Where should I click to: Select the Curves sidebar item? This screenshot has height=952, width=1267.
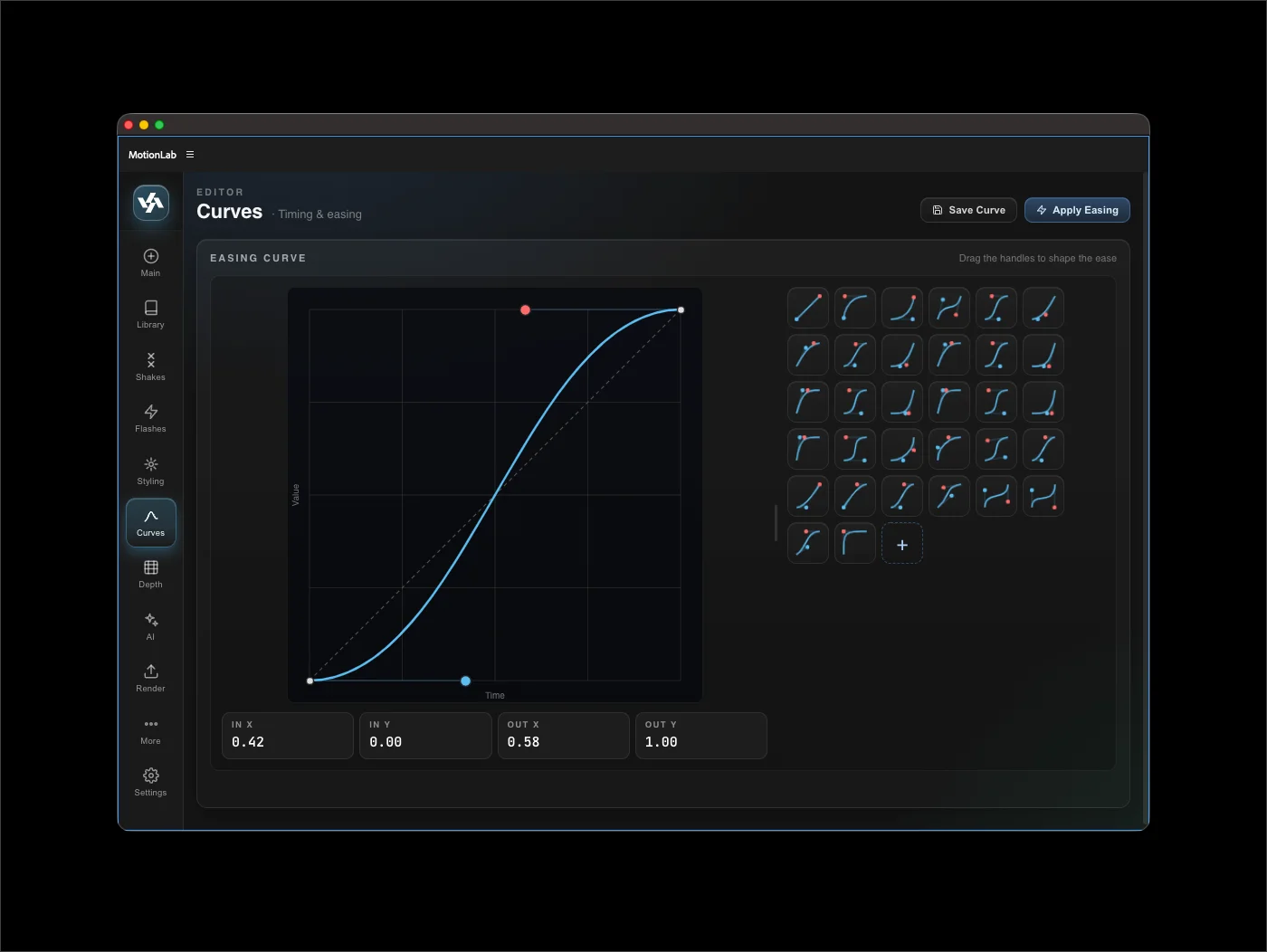(150, 522)
